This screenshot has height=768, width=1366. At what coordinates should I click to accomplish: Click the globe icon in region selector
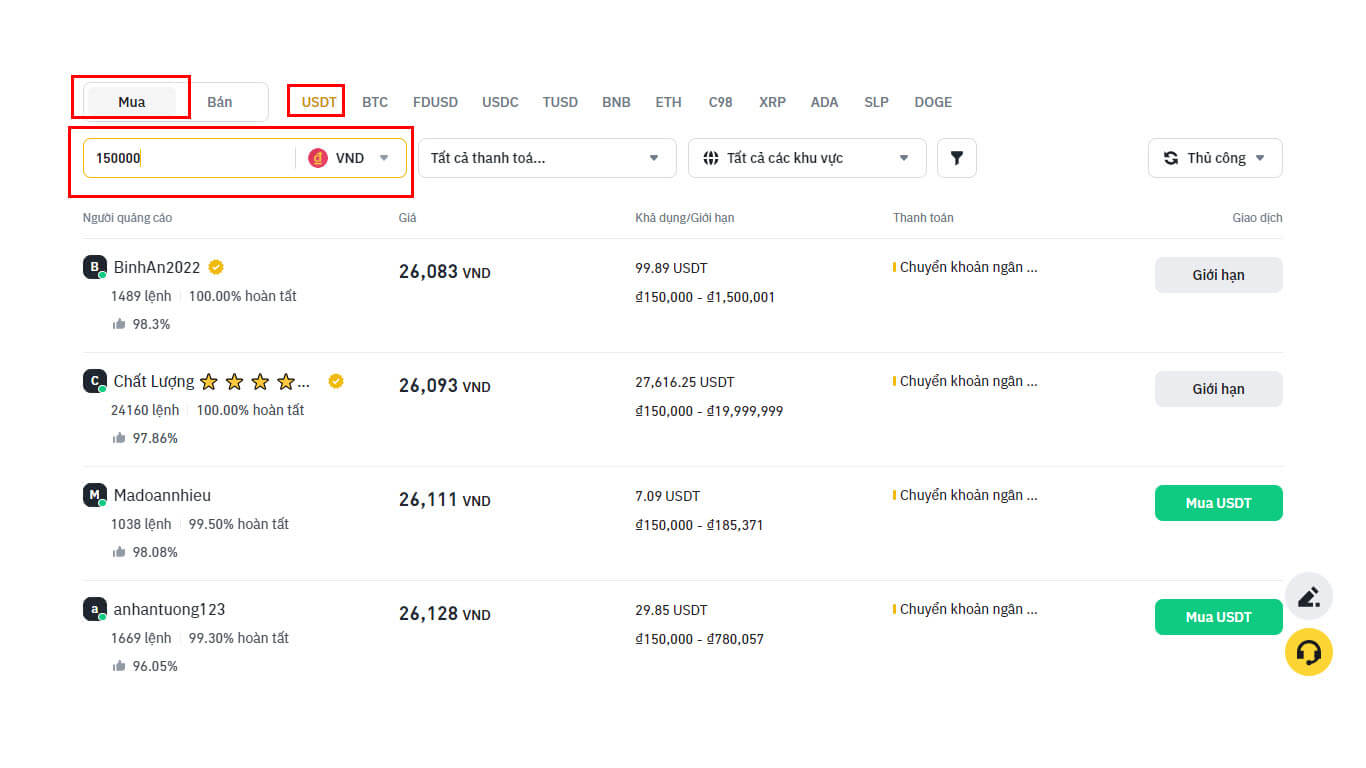[x=710, y=157]
